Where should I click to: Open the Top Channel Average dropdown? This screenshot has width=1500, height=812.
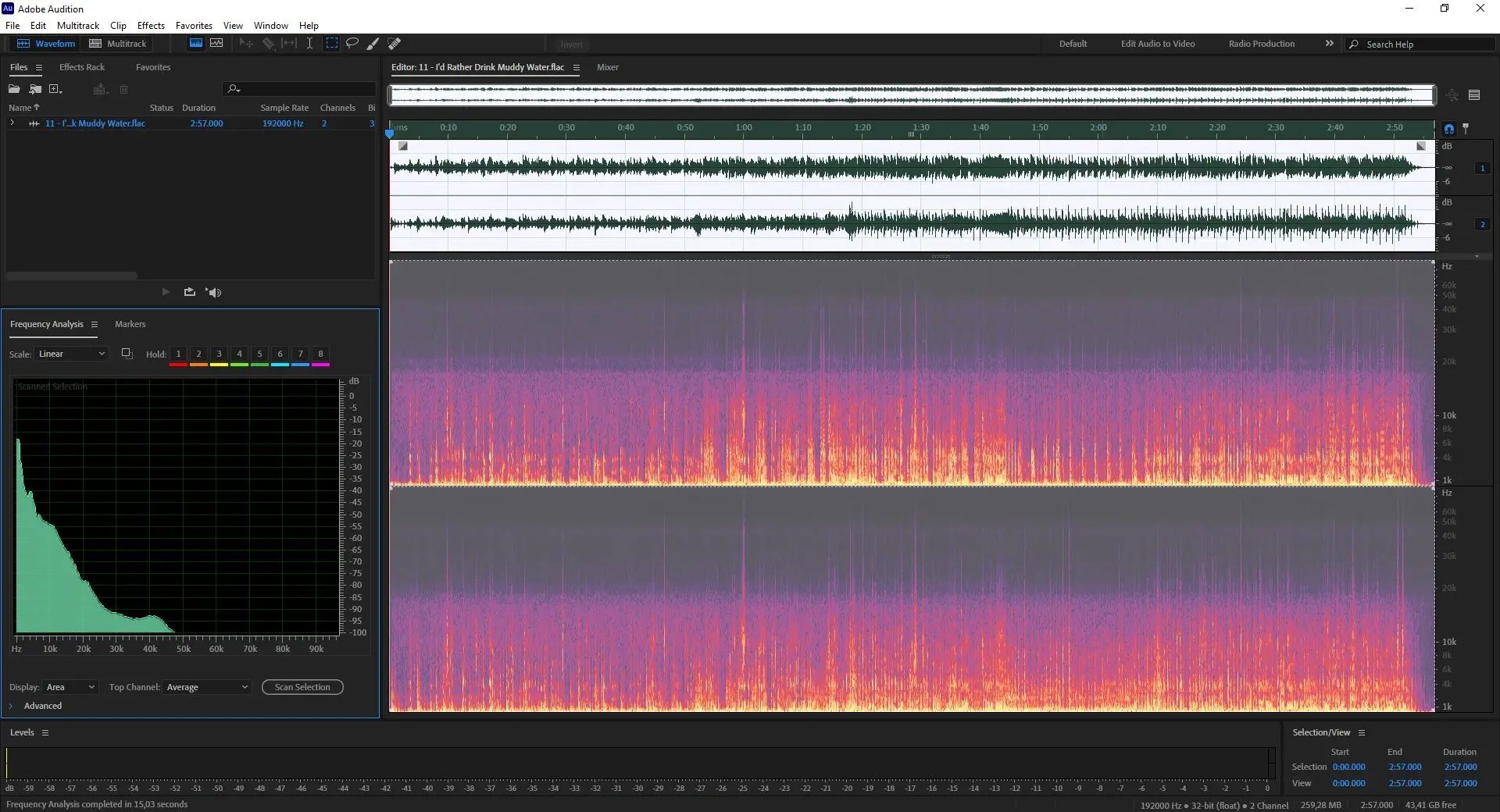click(x=207, y=688)
